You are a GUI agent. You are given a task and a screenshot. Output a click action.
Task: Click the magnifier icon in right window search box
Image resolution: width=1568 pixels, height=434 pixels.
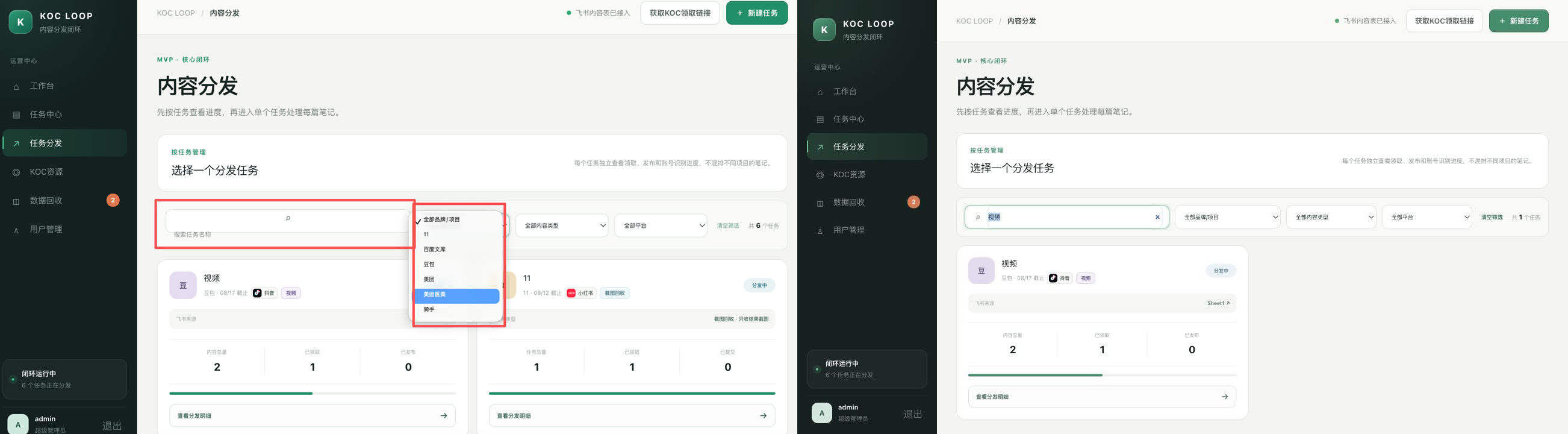(977, 217)
